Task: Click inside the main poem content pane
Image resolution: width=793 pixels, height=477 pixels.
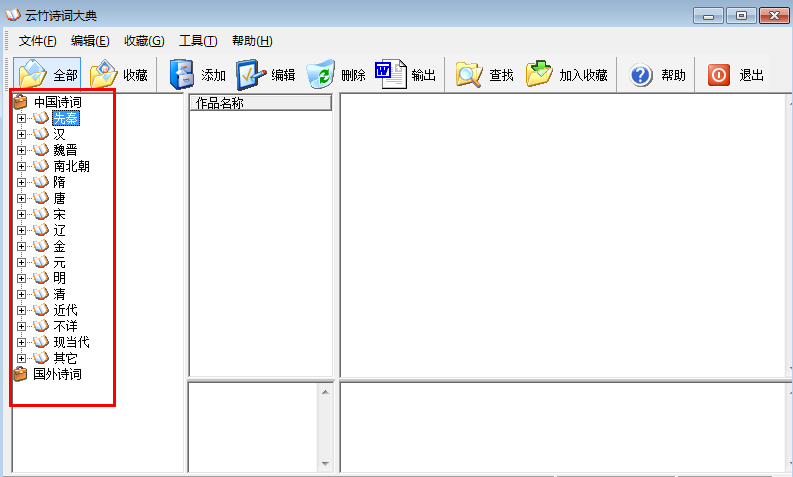Action: pyautogui.click(x=563, y=235)
